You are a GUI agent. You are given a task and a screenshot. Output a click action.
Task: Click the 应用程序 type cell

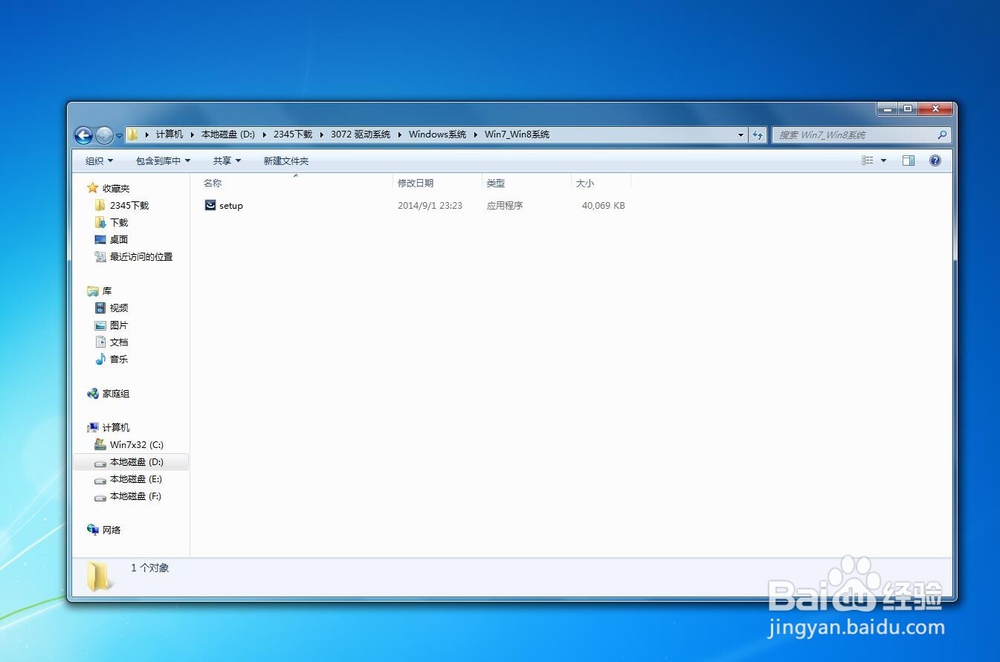click(x=504, y=205)
